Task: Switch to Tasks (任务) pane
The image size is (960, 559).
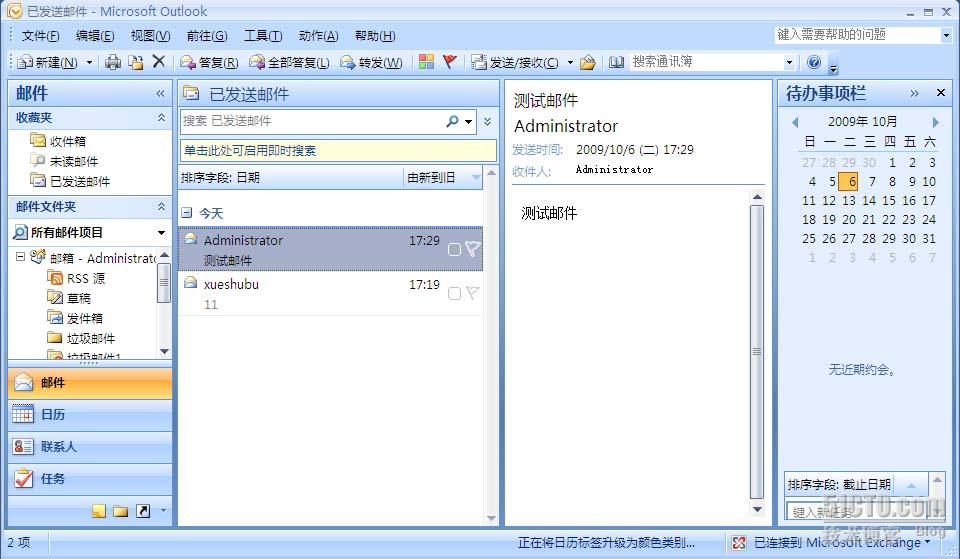Action: [90, 478]
